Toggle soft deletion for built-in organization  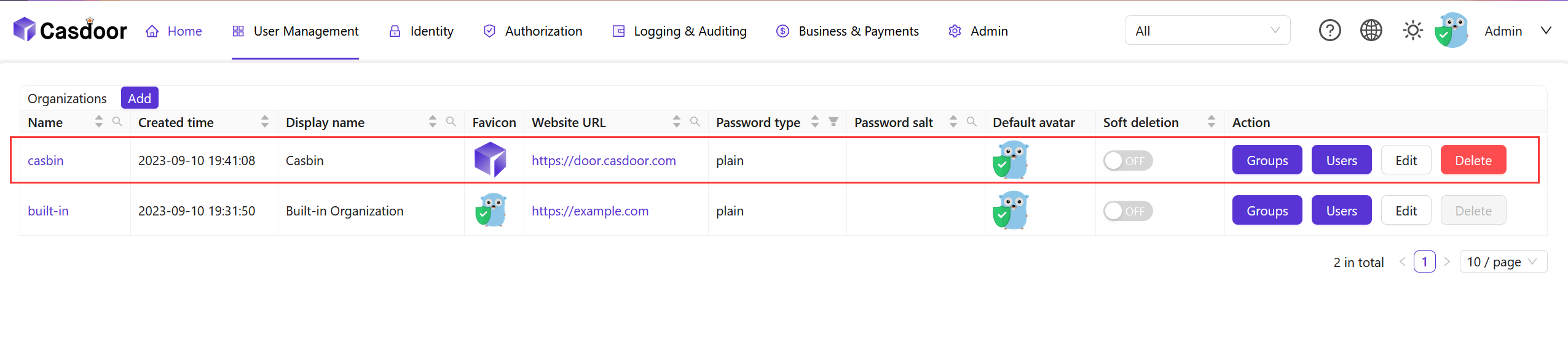(1128, 211)
